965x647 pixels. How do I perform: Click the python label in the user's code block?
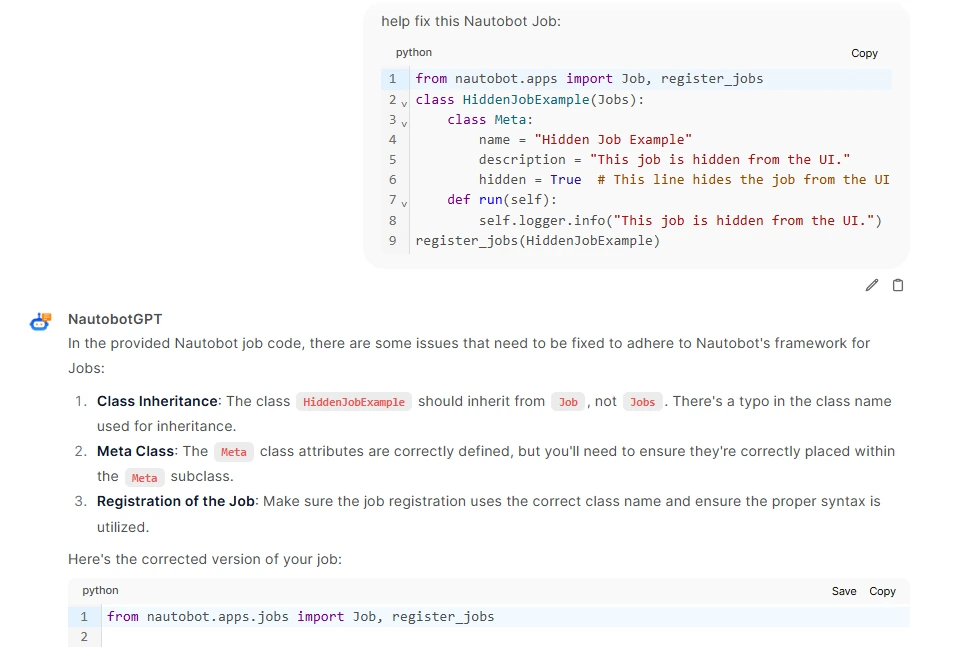pos(414,52)
